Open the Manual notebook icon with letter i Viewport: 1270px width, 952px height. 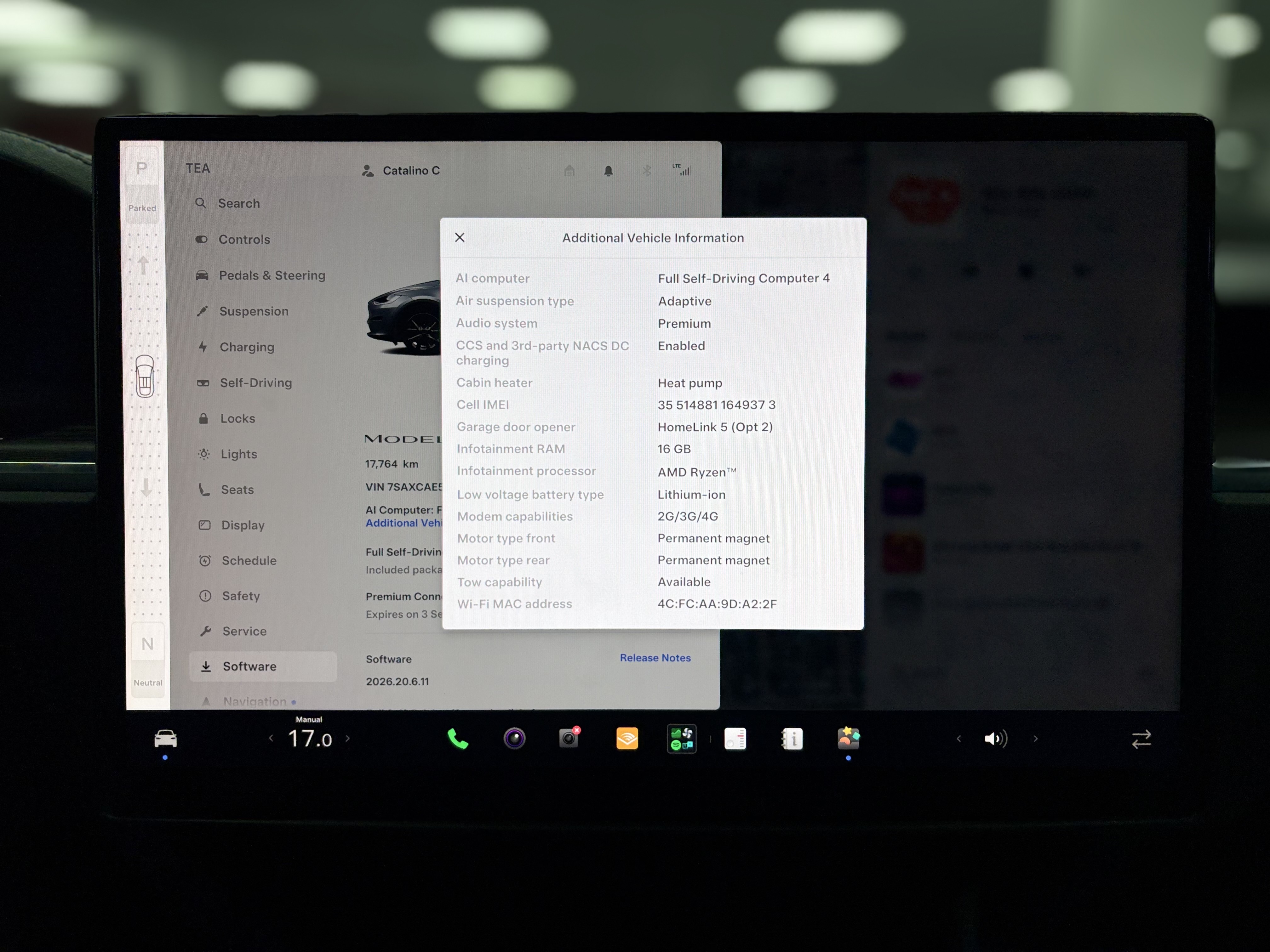click(x=792, y=739)
